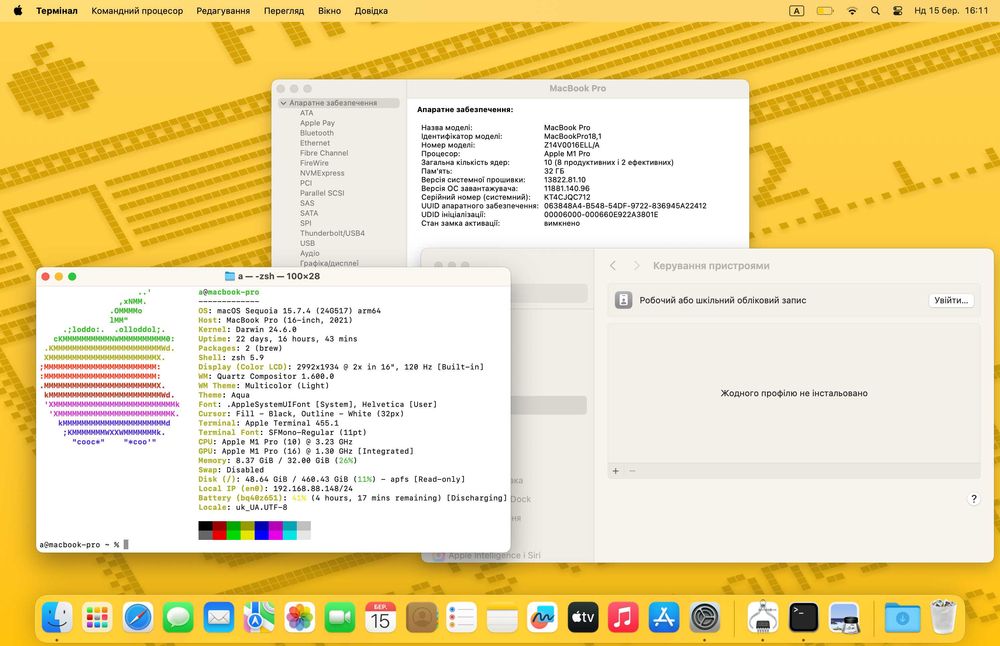The width and height of the screenshot is (1000, 646).
Task: Switch to System Information via Dock icon
Action: point(763,617)
